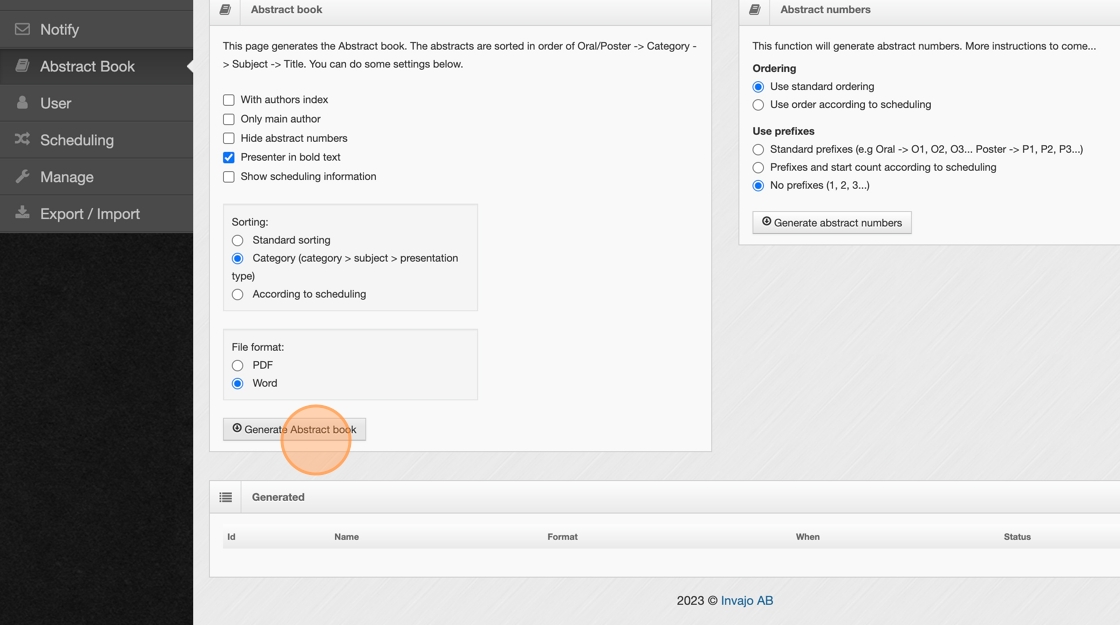Select PDF file format
This screenshot has height=625, width=1120.
tap(238, 366)
